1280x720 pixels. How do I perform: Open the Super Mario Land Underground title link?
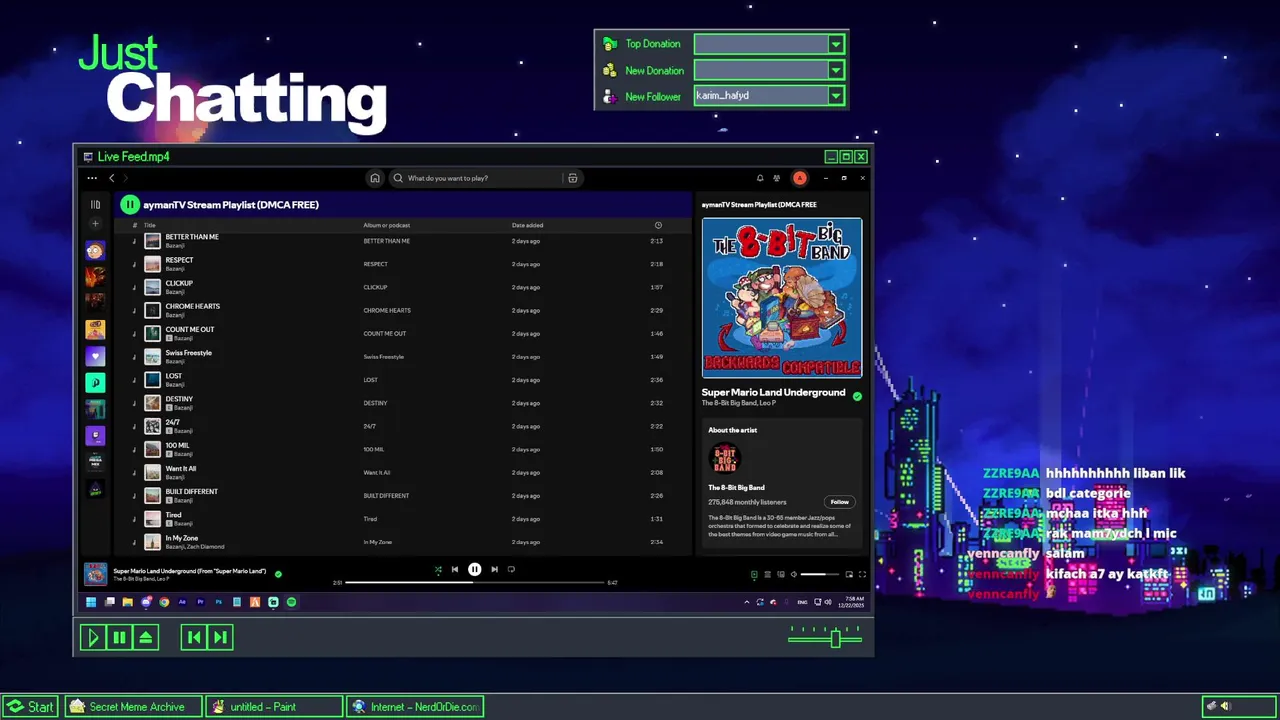coord(773,392)
